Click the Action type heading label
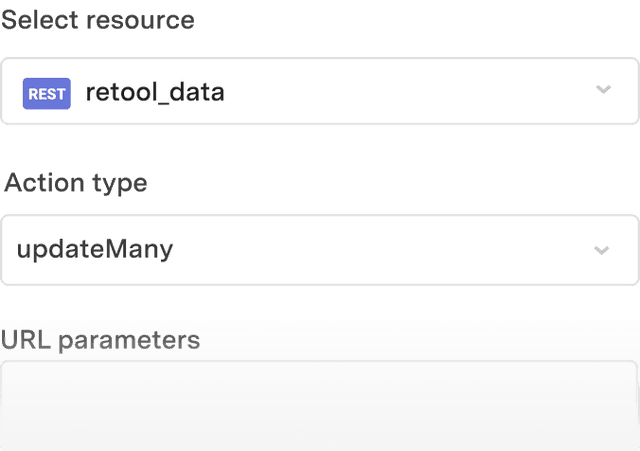 (76, 183)
